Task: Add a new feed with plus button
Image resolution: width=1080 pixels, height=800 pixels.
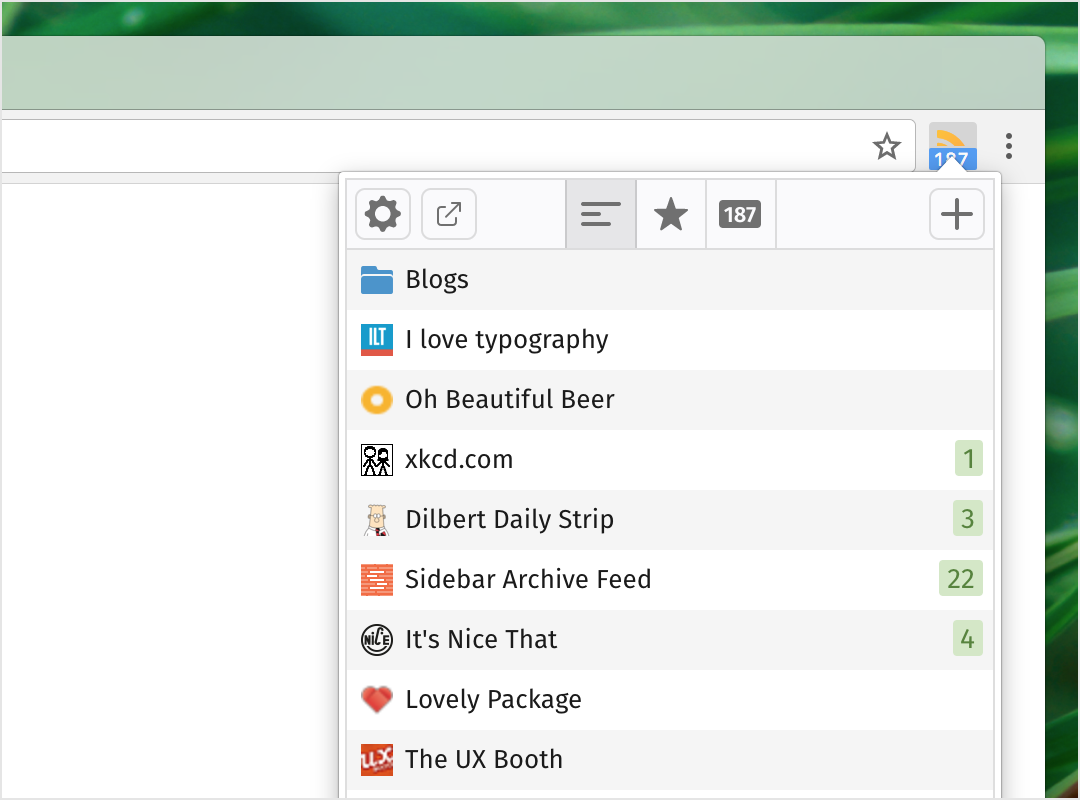Action: click(x=957, y=214)
